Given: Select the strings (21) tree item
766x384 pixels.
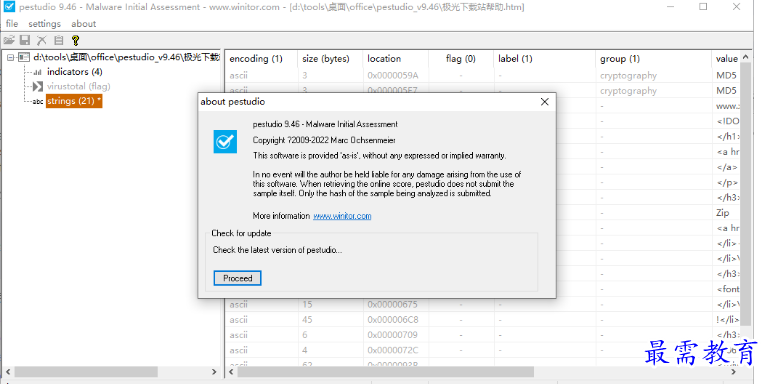Looking at the screenshot, I should (74, 101).
